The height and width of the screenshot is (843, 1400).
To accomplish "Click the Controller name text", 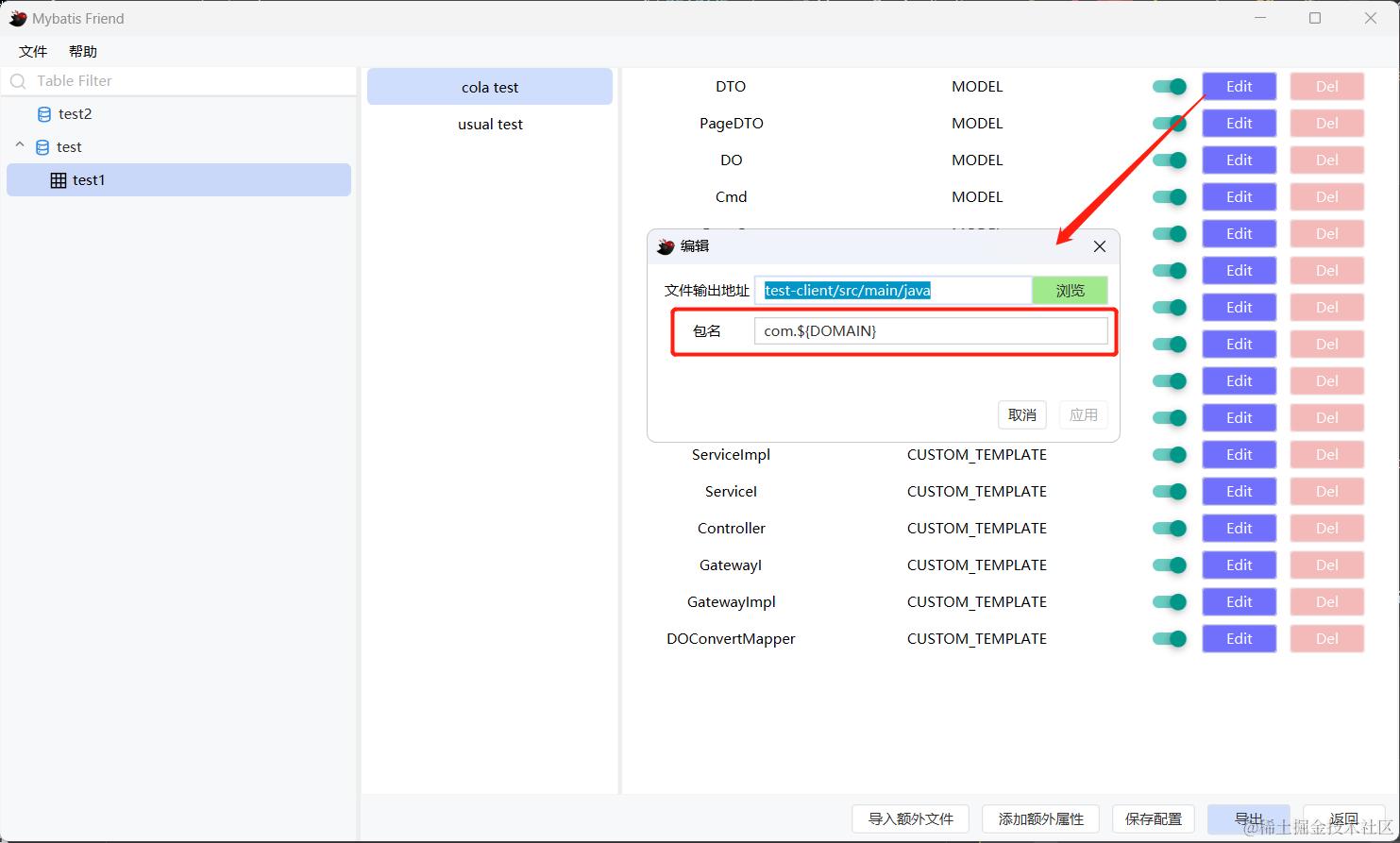I will [x=731, y=529].
